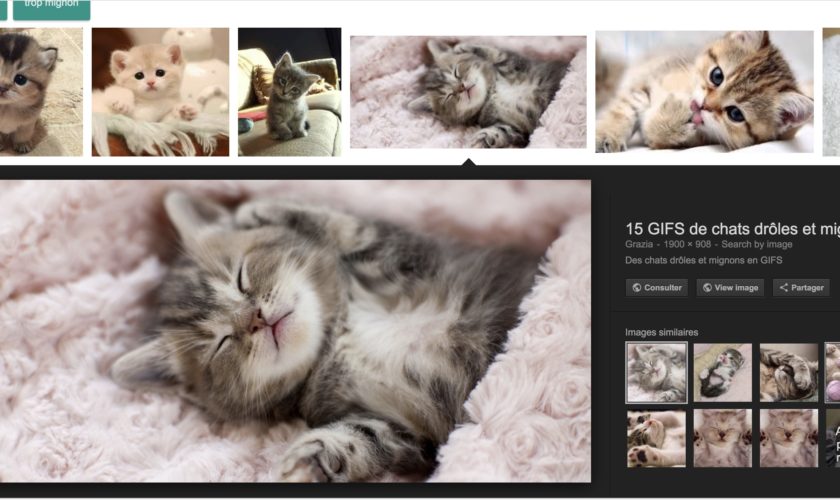Image resolution: width=840 pixels, height=500 pixels.
Task: Click the 'Des chats drôles et mignons en GIFS' description
Action: click(x=703, y=260)
